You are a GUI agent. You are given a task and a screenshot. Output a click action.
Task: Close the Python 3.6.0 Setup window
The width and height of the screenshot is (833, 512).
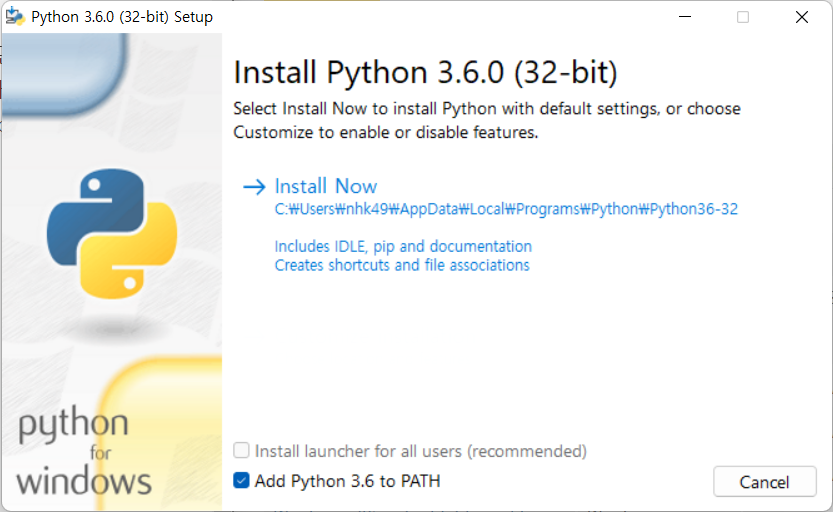pos(802,17)
